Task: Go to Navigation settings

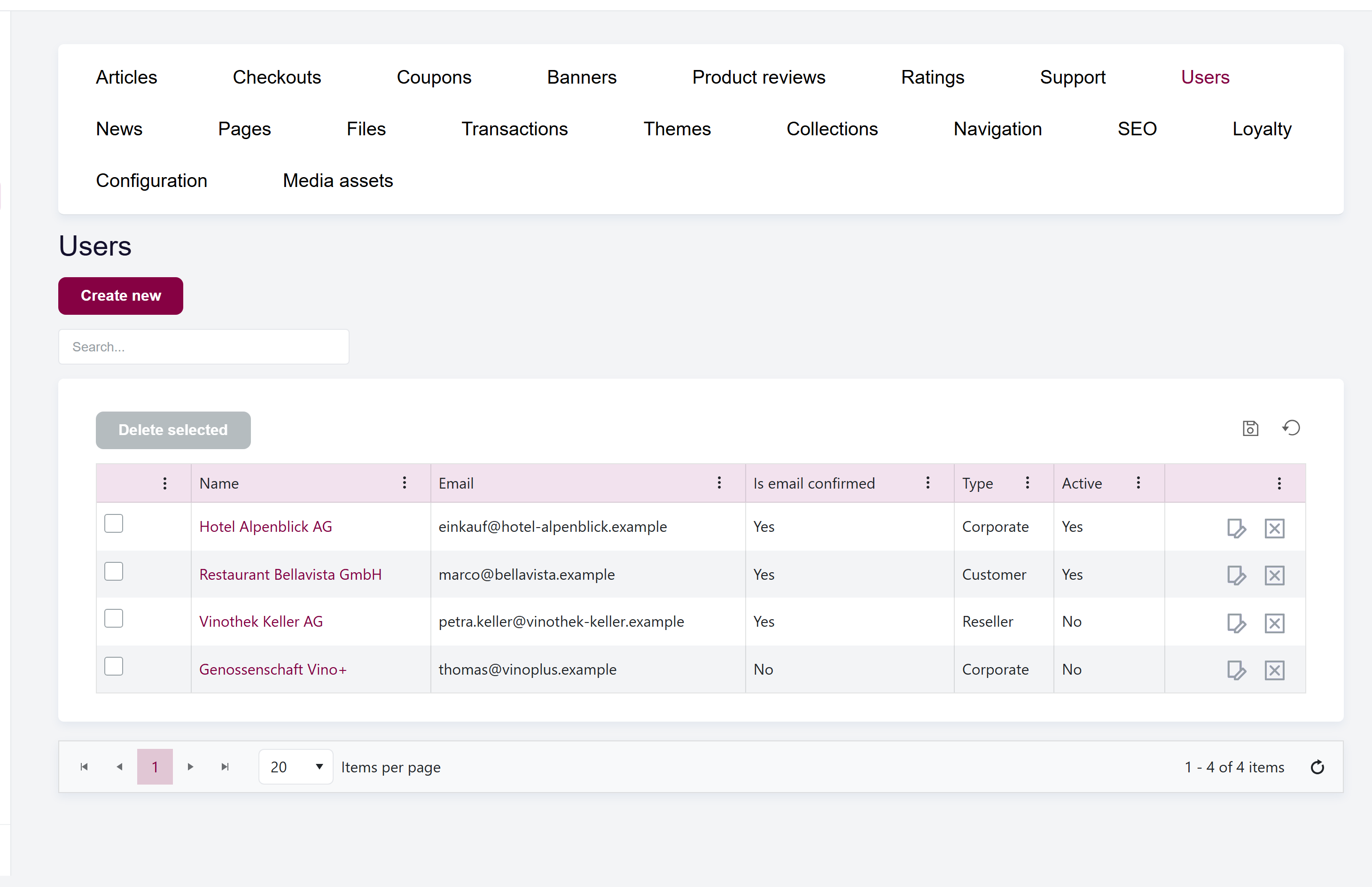Action: (x=997, y=129)
